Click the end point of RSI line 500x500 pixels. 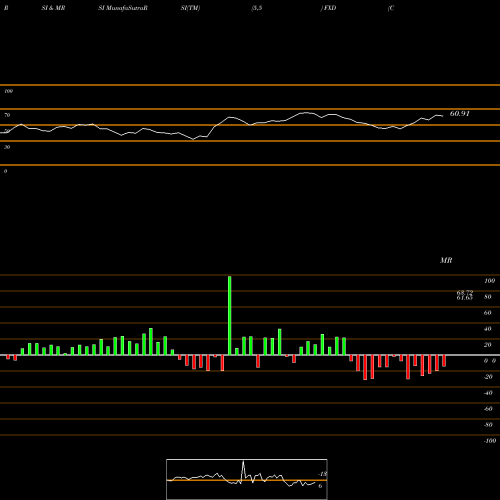443,116
